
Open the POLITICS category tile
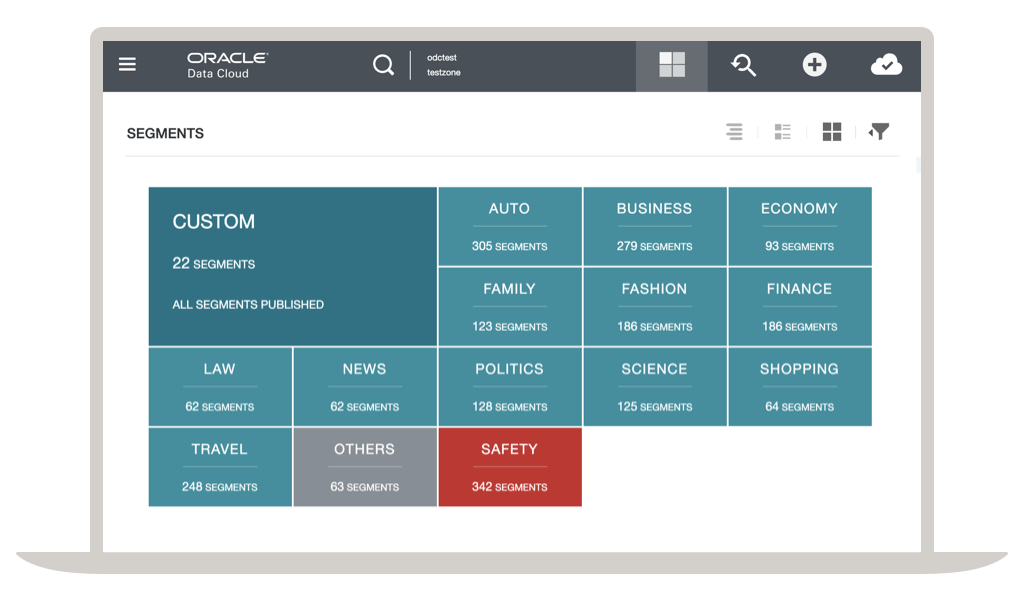pyautogui.click(x=510, y=387)
